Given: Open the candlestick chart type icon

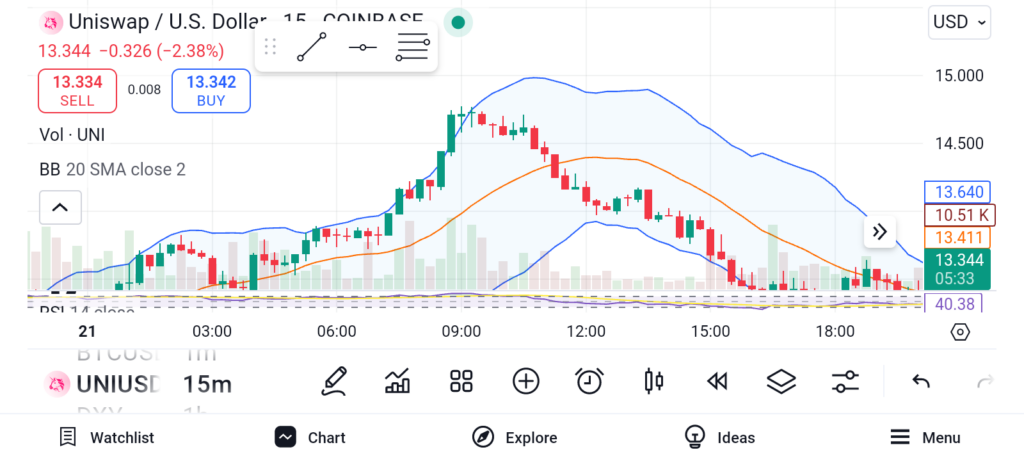Looking at the screenshot, I should [x=654, y=381].
